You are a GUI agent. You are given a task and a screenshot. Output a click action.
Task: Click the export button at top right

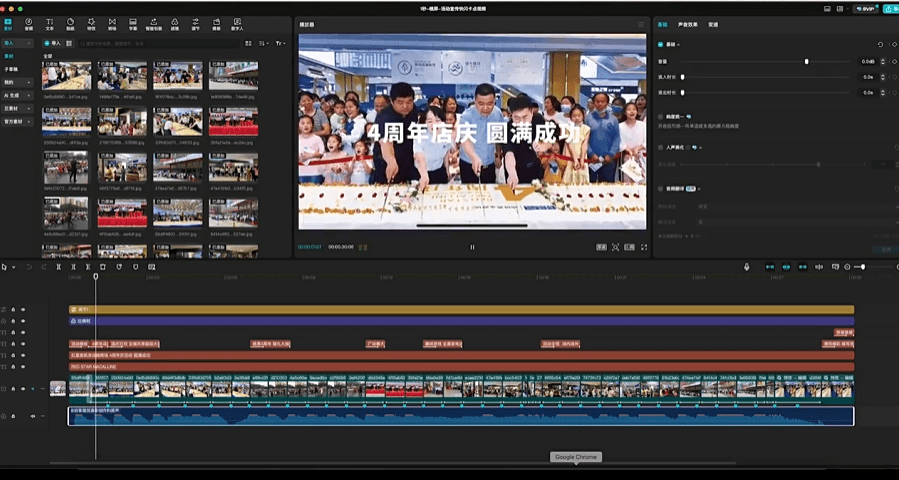[x=888, y=8]
